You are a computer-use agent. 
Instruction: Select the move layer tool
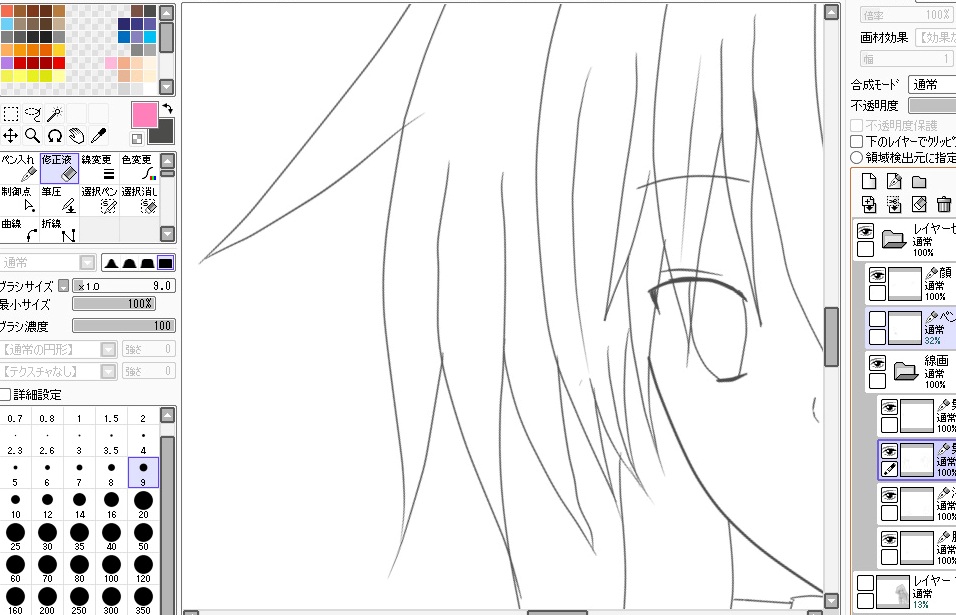11,135
